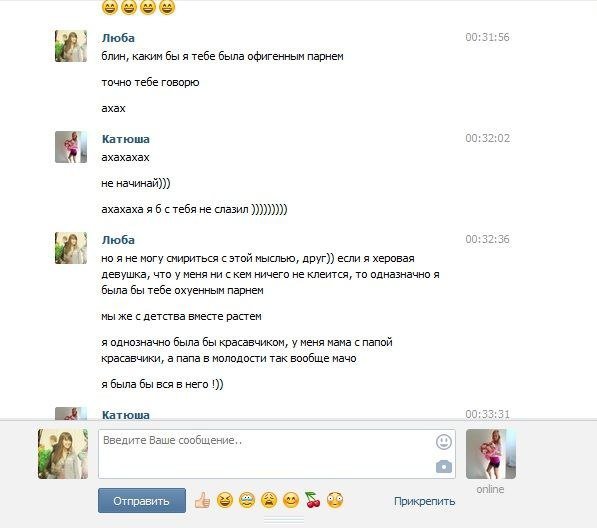Open the online contact's avatar at right
Screen dimensions: 597x528
491,454
